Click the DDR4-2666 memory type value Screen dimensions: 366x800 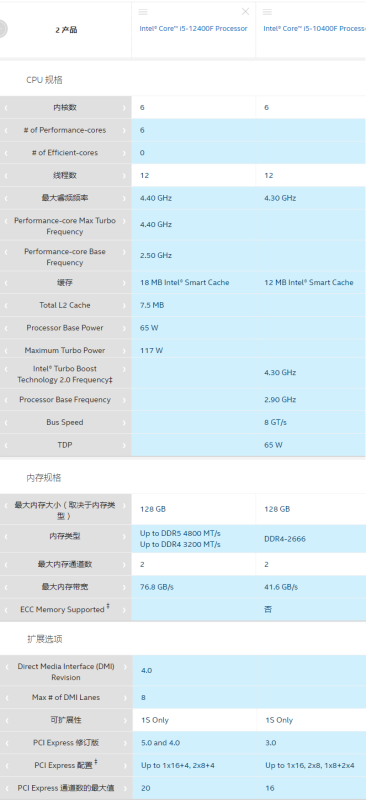pos(285,539)
